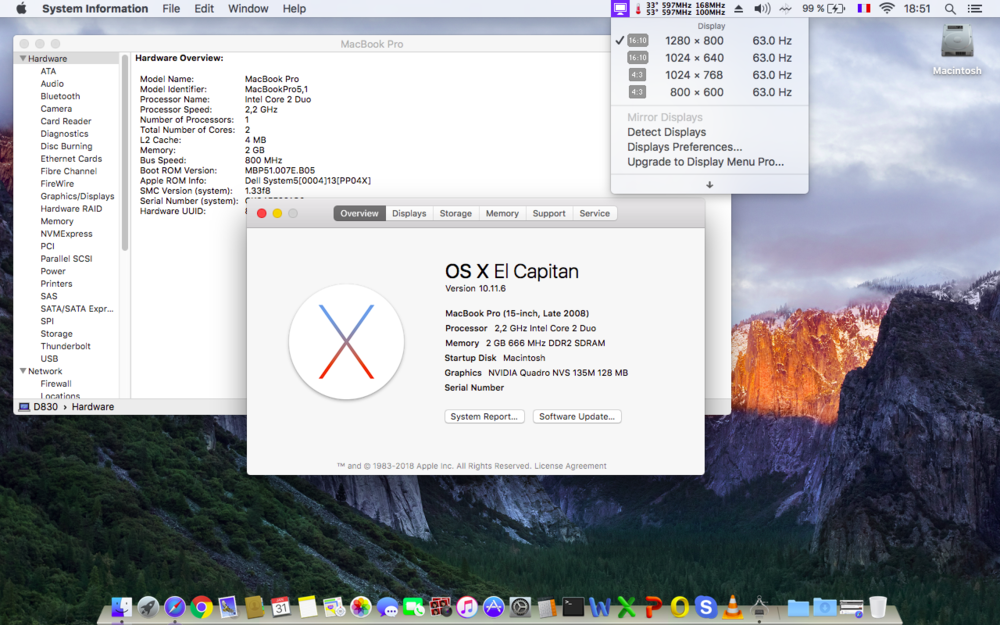Switch to the Displays tab
This screenshot has height=625, width=1000.
[x=409, y=214]
